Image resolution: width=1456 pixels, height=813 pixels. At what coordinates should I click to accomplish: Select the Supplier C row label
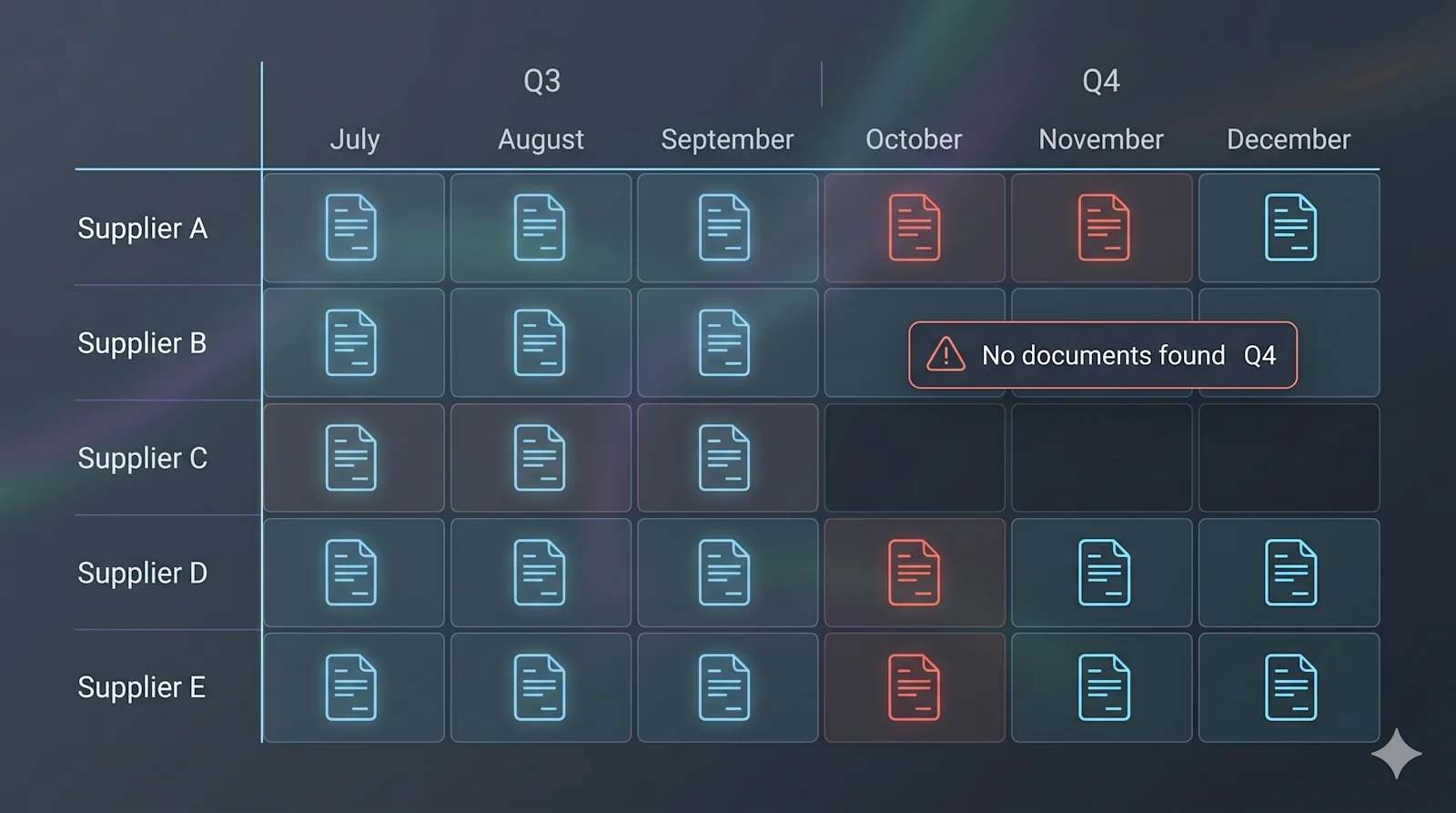point(143,458)
